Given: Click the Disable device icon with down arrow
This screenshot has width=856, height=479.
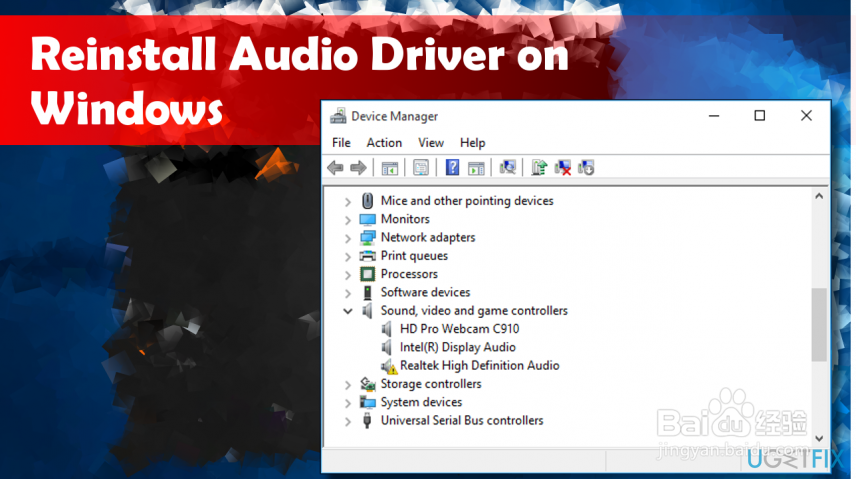Looking at the screenshot, I should 586,168.
